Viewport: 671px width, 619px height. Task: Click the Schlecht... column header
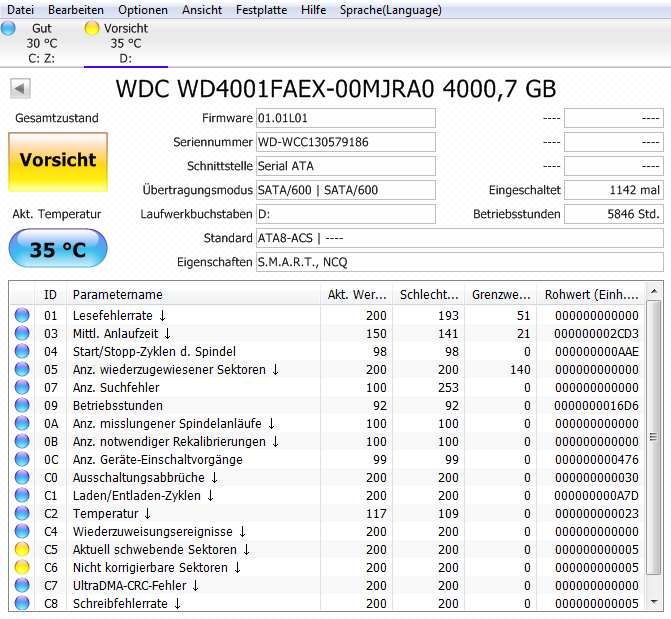coord(429,295)
